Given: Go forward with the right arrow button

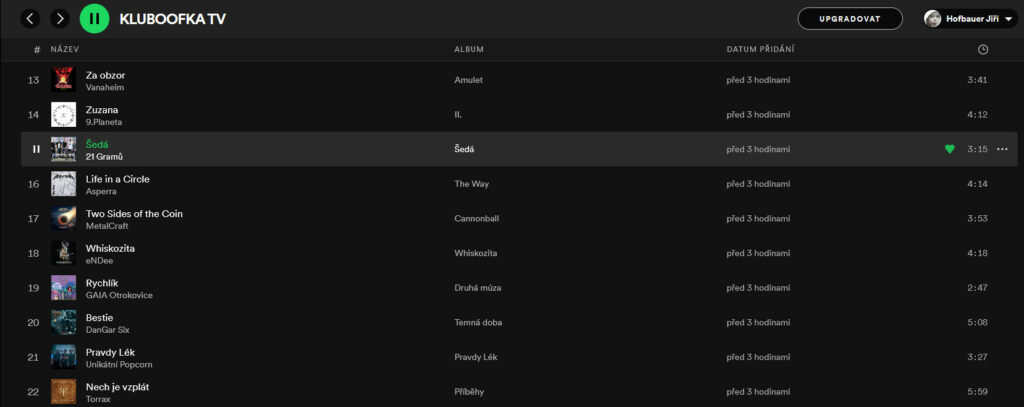Looking at the screenshot, I should 60,18.
